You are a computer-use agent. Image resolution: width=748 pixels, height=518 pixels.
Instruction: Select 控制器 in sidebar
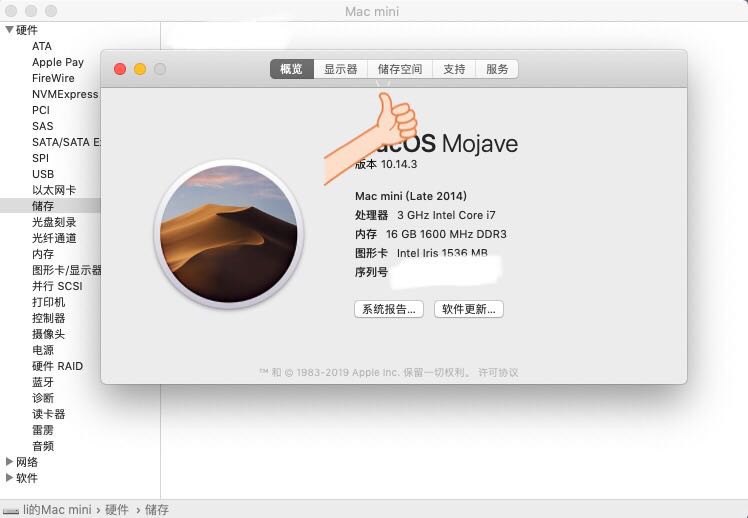(x=49, y=318)
